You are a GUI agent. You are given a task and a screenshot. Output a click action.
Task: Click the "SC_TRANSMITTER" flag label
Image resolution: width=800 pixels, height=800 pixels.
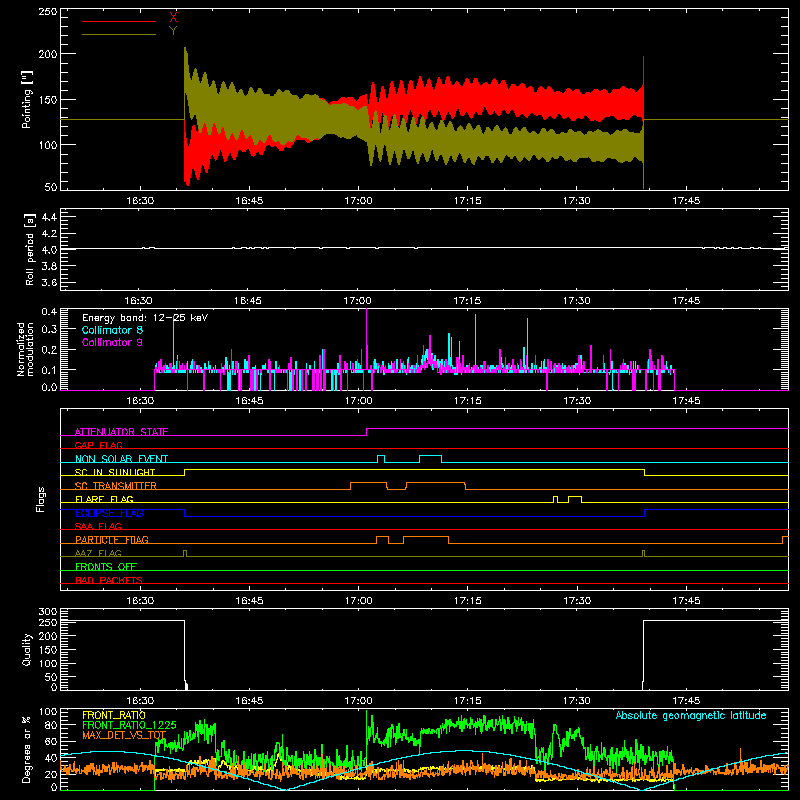(x=115, y=485)
